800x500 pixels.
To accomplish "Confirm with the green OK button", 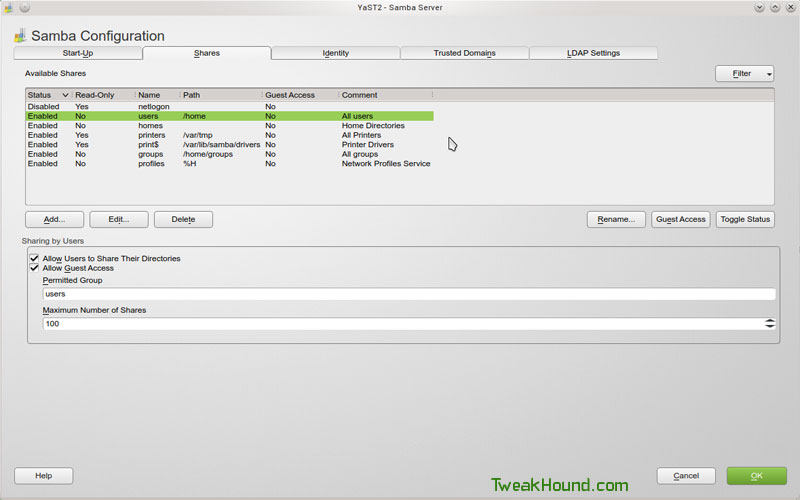I will point(757,476).
